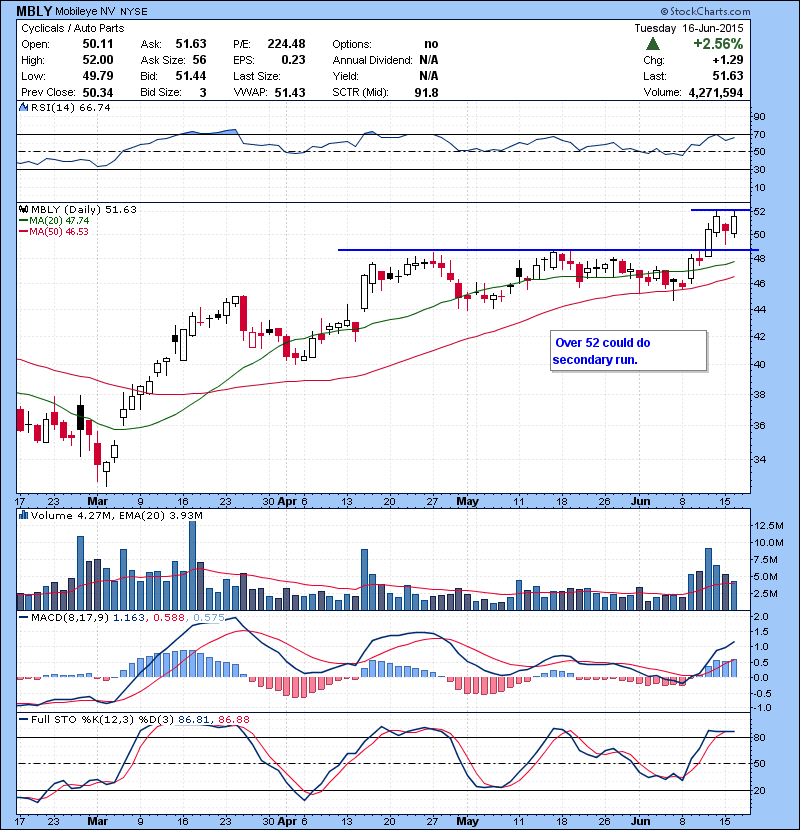Click the 'May' label on price chart axis
800x830 pixels.
[x=468, y=501]
